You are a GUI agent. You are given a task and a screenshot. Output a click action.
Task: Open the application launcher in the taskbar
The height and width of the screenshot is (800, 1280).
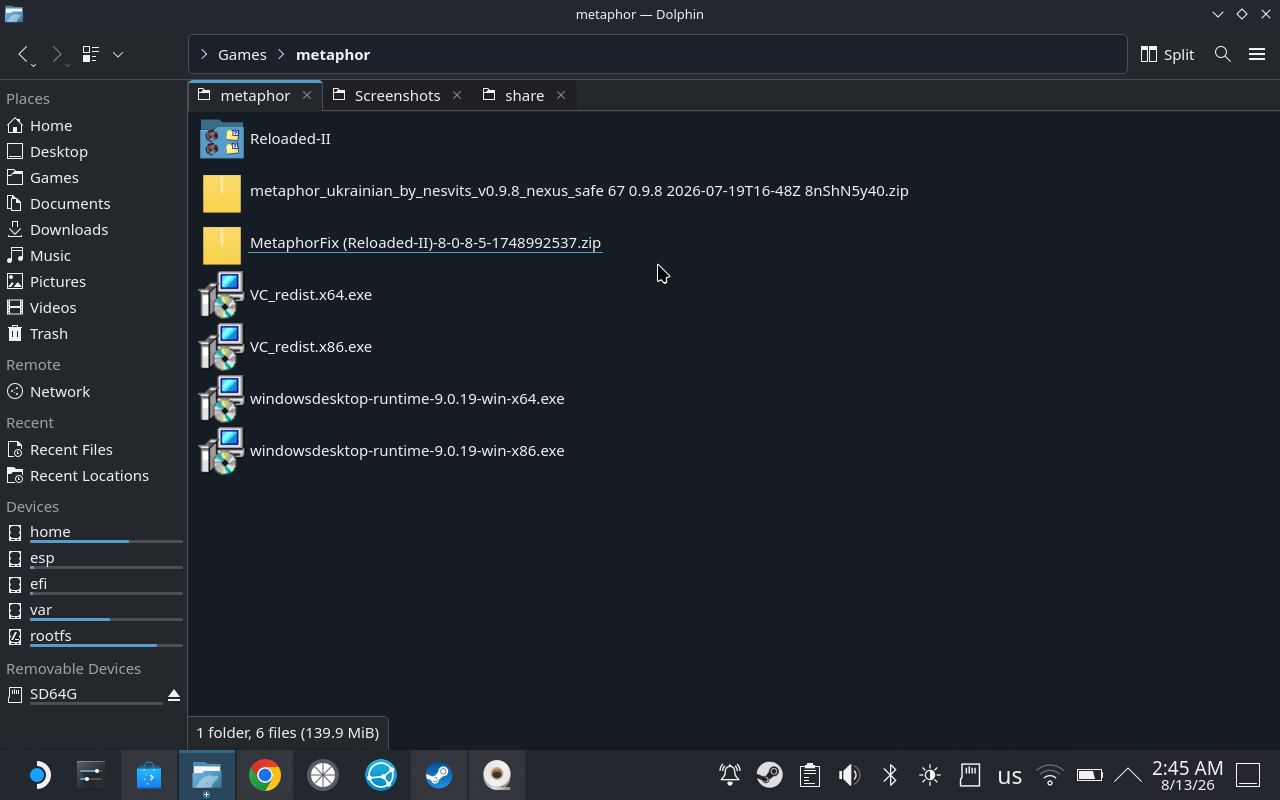coord(37,775)
